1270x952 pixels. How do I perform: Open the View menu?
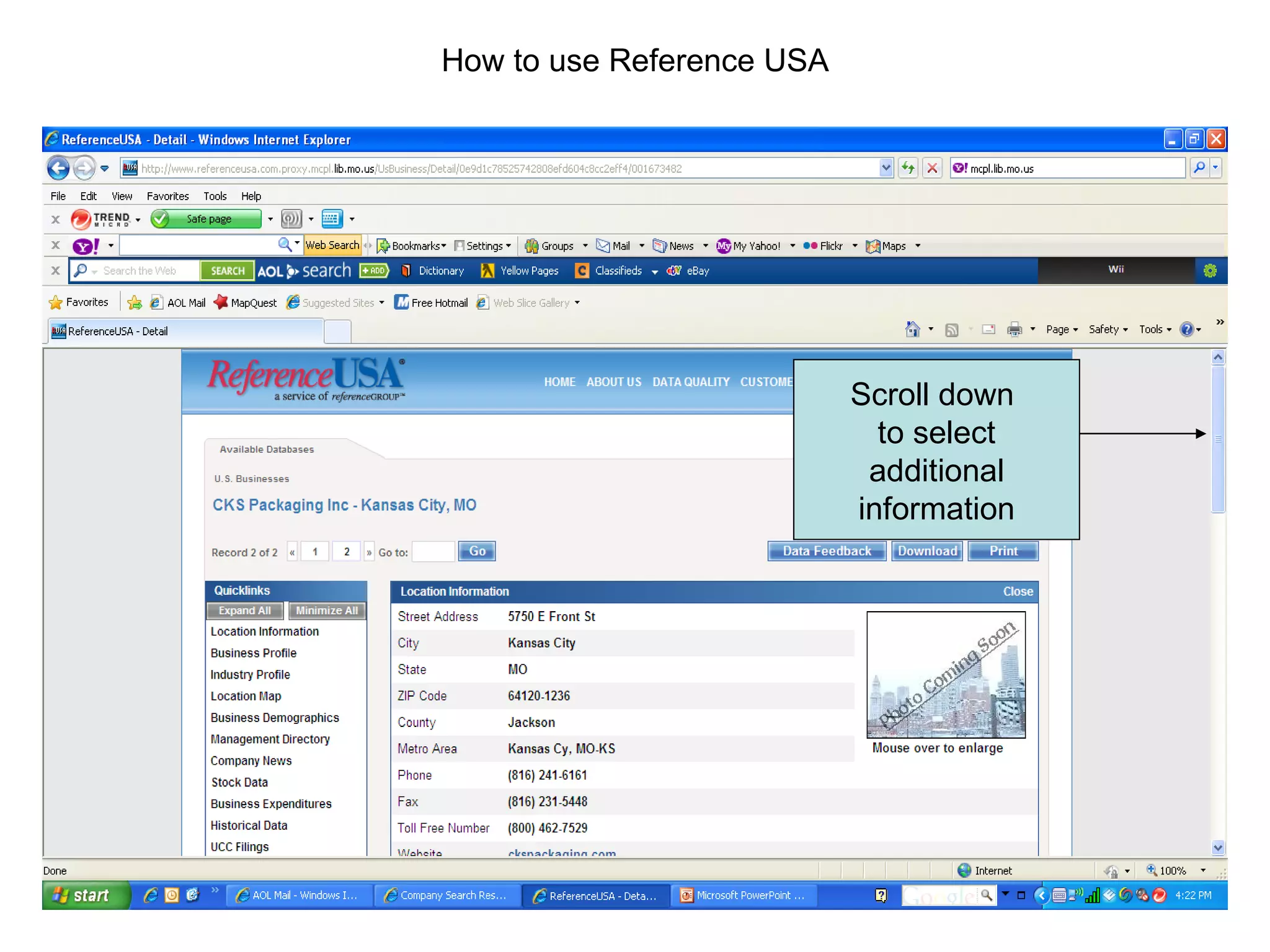click(122, 196)
